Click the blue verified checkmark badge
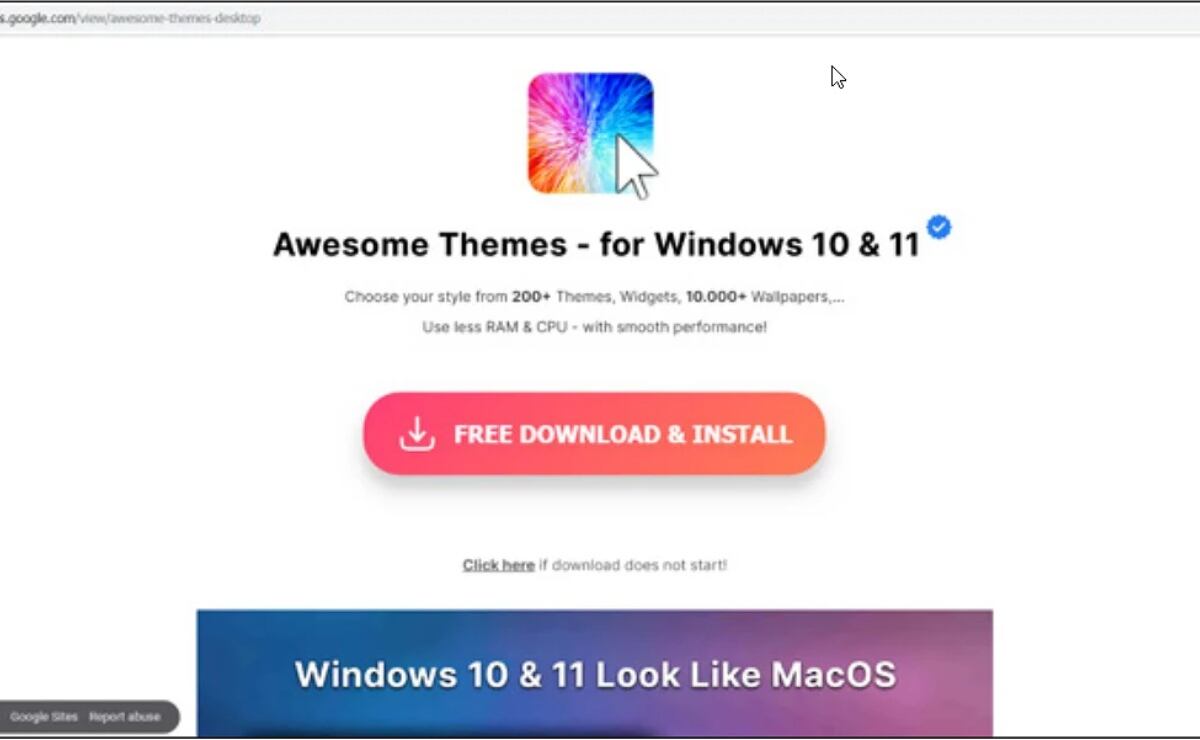Image resolution: width=1200 pixels, height=740 pixels. 938,227
